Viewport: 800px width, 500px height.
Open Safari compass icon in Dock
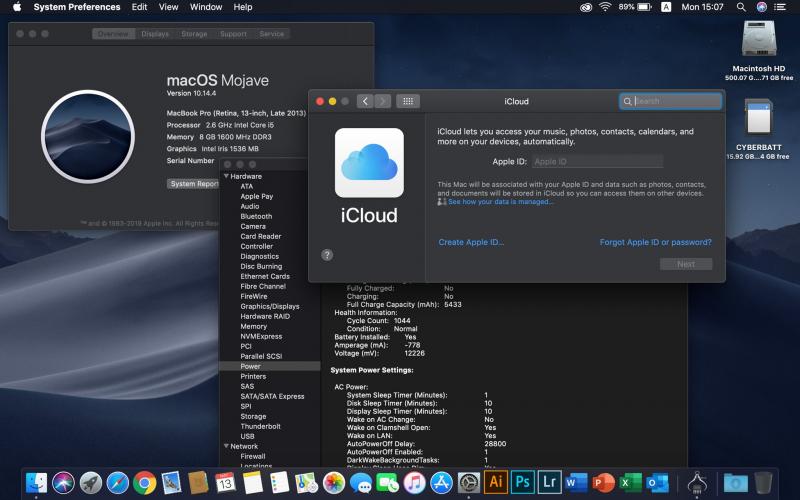coord(117,483)
